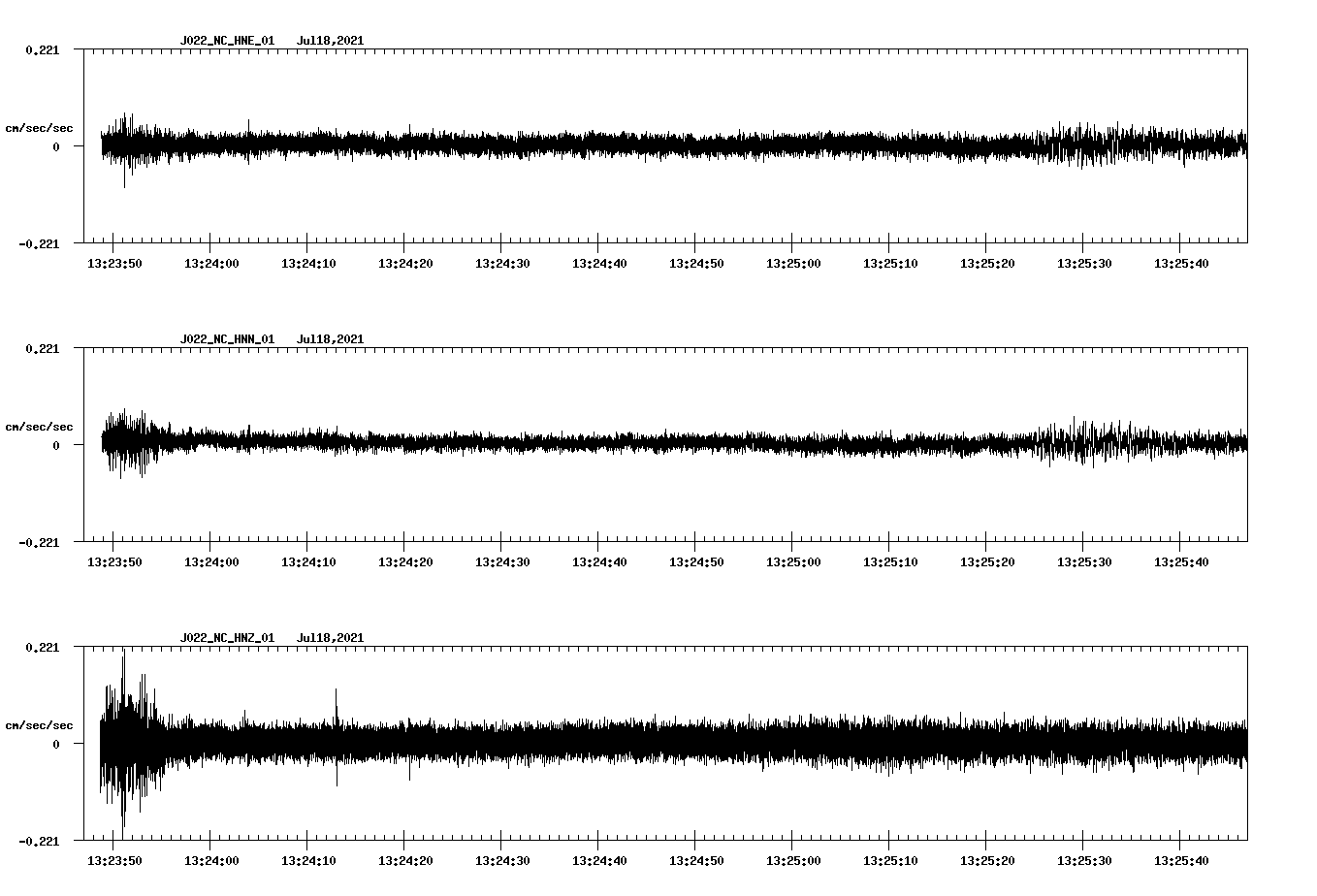Select the 0.221 upper limit on HNN axis
This screenshot has width=1317, height=896.
pos(42,348)
